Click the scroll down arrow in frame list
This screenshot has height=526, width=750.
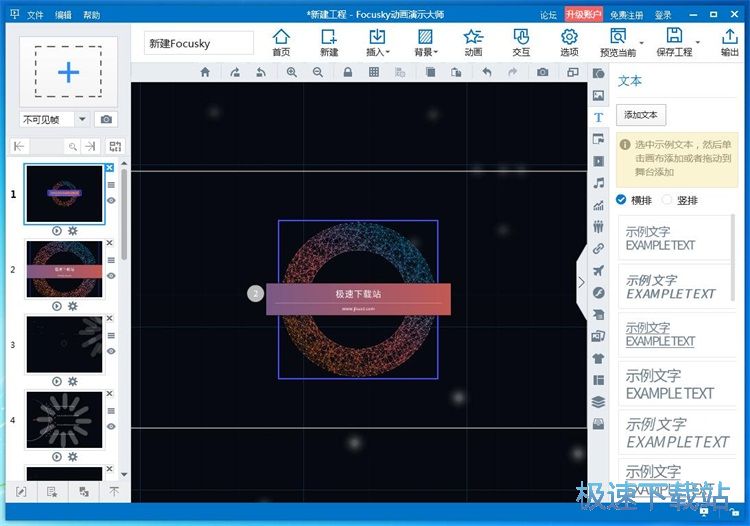point(124,475)
